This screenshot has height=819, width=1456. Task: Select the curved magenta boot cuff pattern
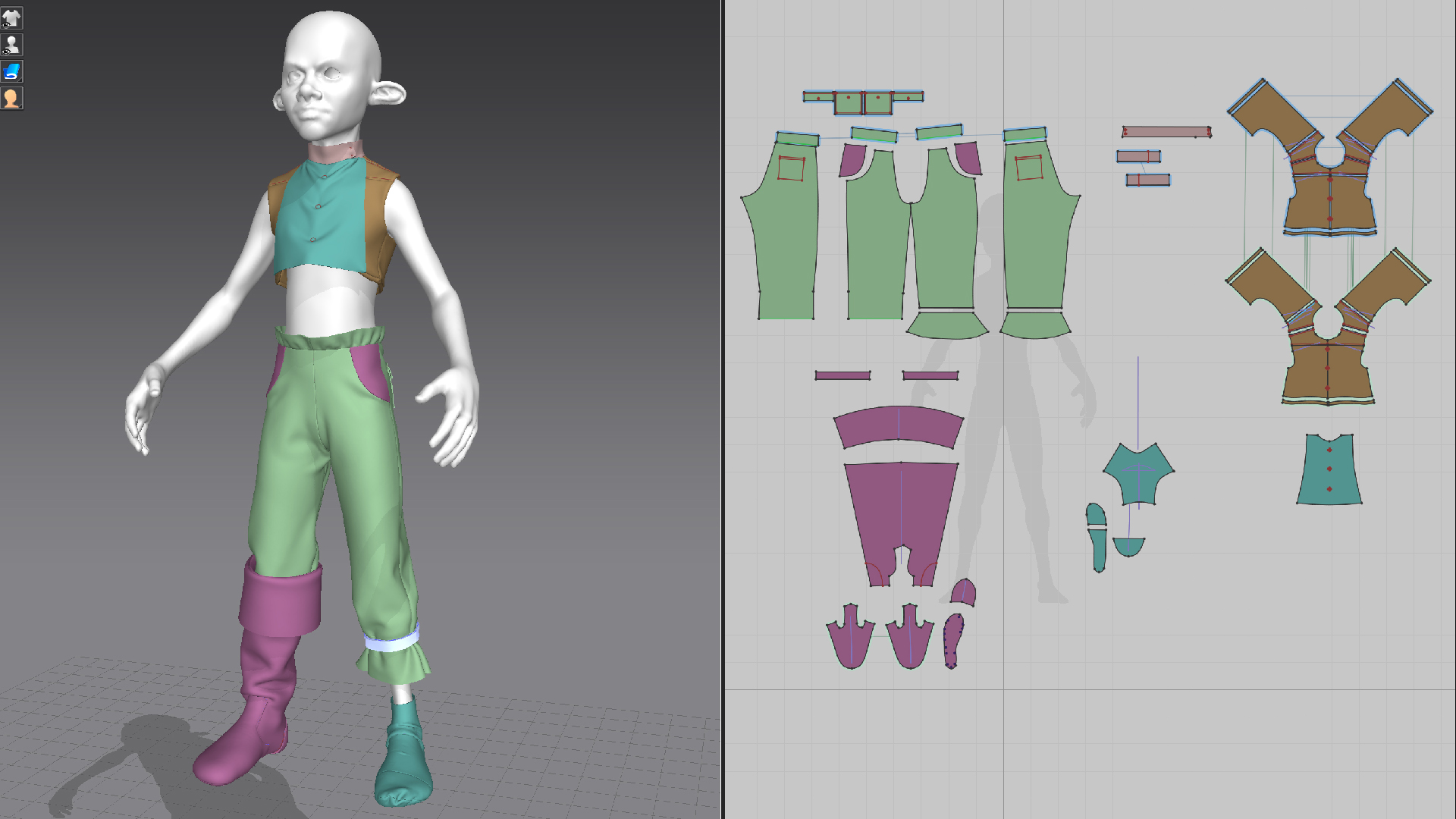pos(899,428)
